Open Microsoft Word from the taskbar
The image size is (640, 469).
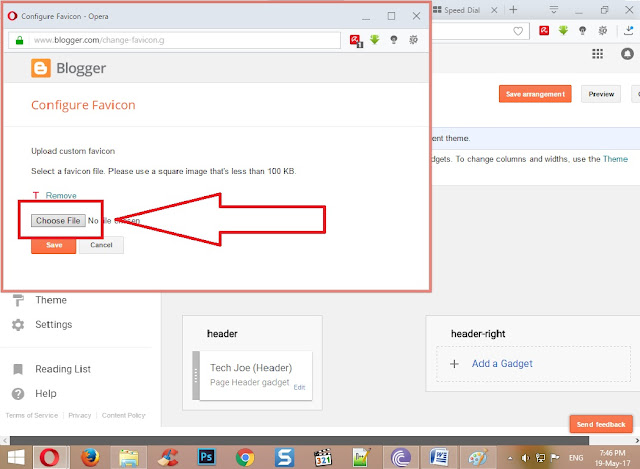(x=439, y=457)
